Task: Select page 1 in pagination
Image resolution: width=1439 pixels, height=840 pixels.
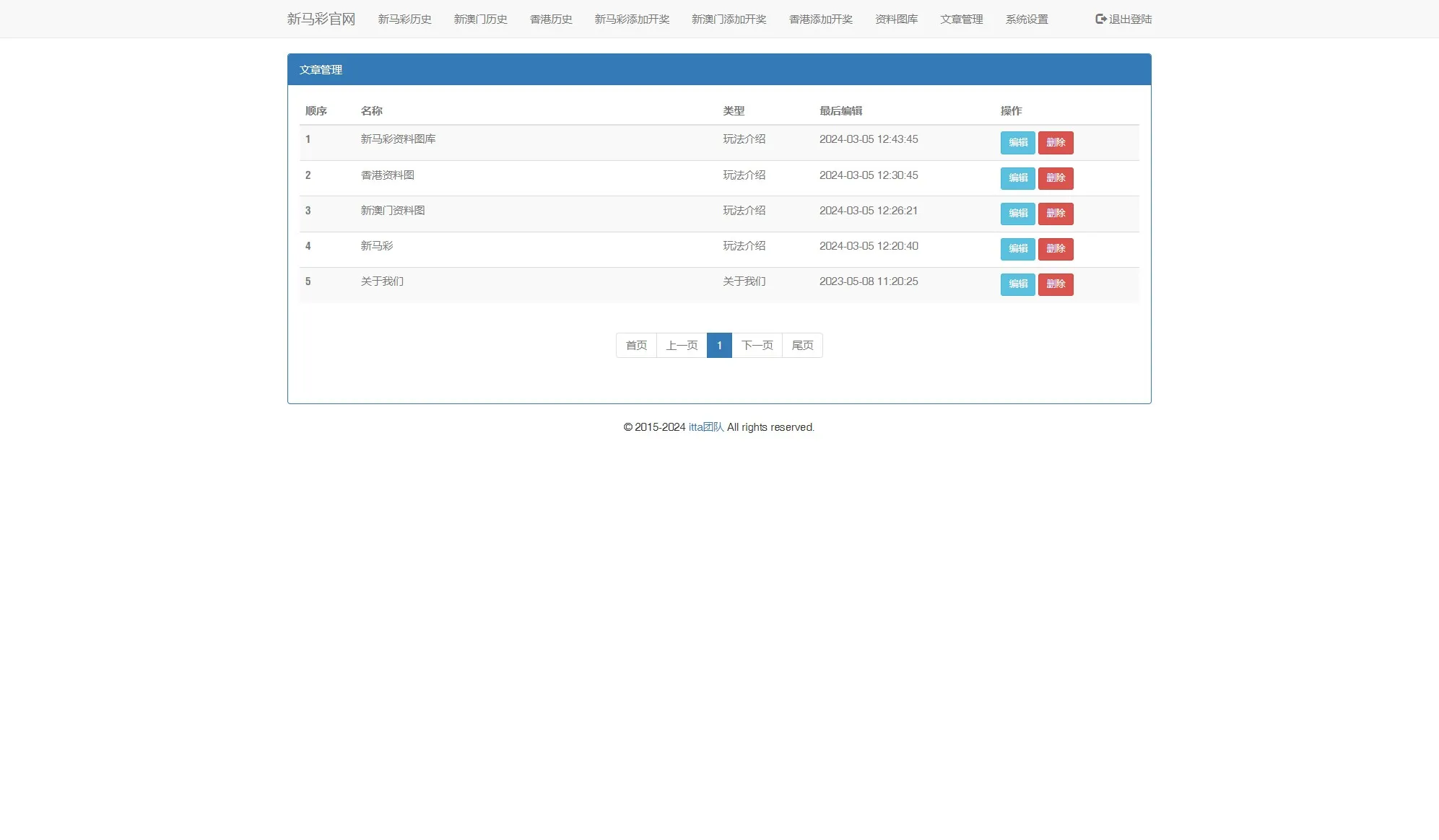Action: point(719,345)
